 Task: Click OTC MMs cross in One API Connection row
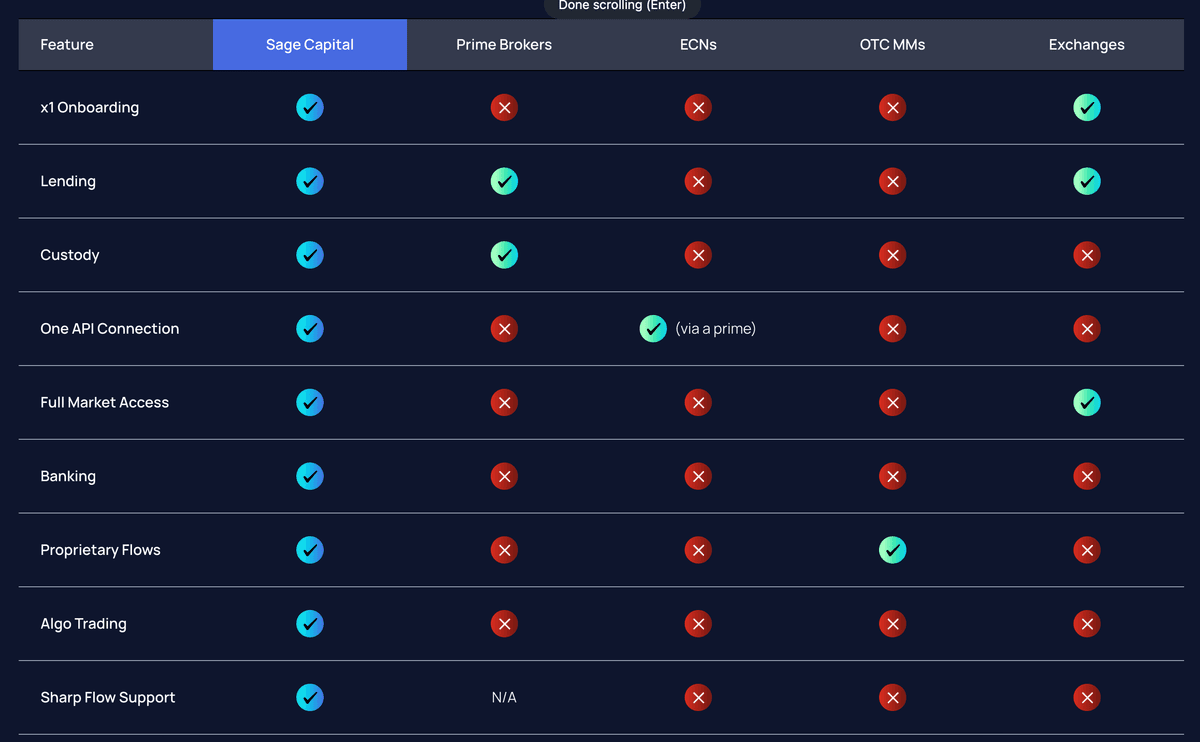[892, 328]
